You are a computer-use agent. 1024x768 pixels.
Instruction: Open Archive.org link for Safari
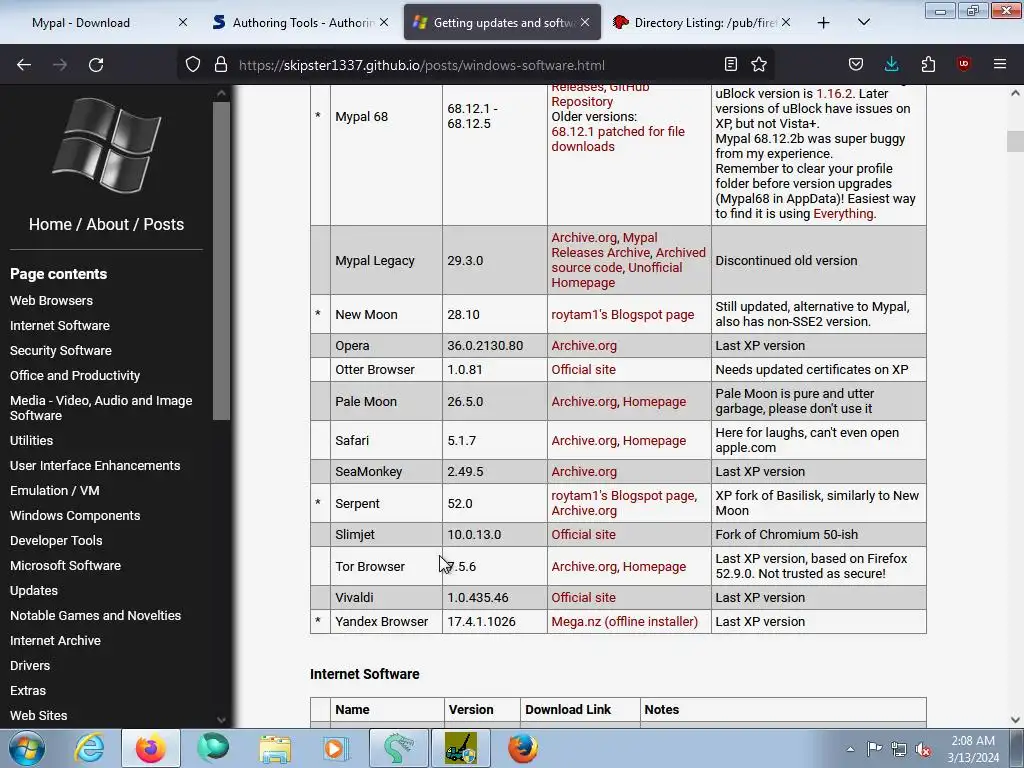pos(584,441)
